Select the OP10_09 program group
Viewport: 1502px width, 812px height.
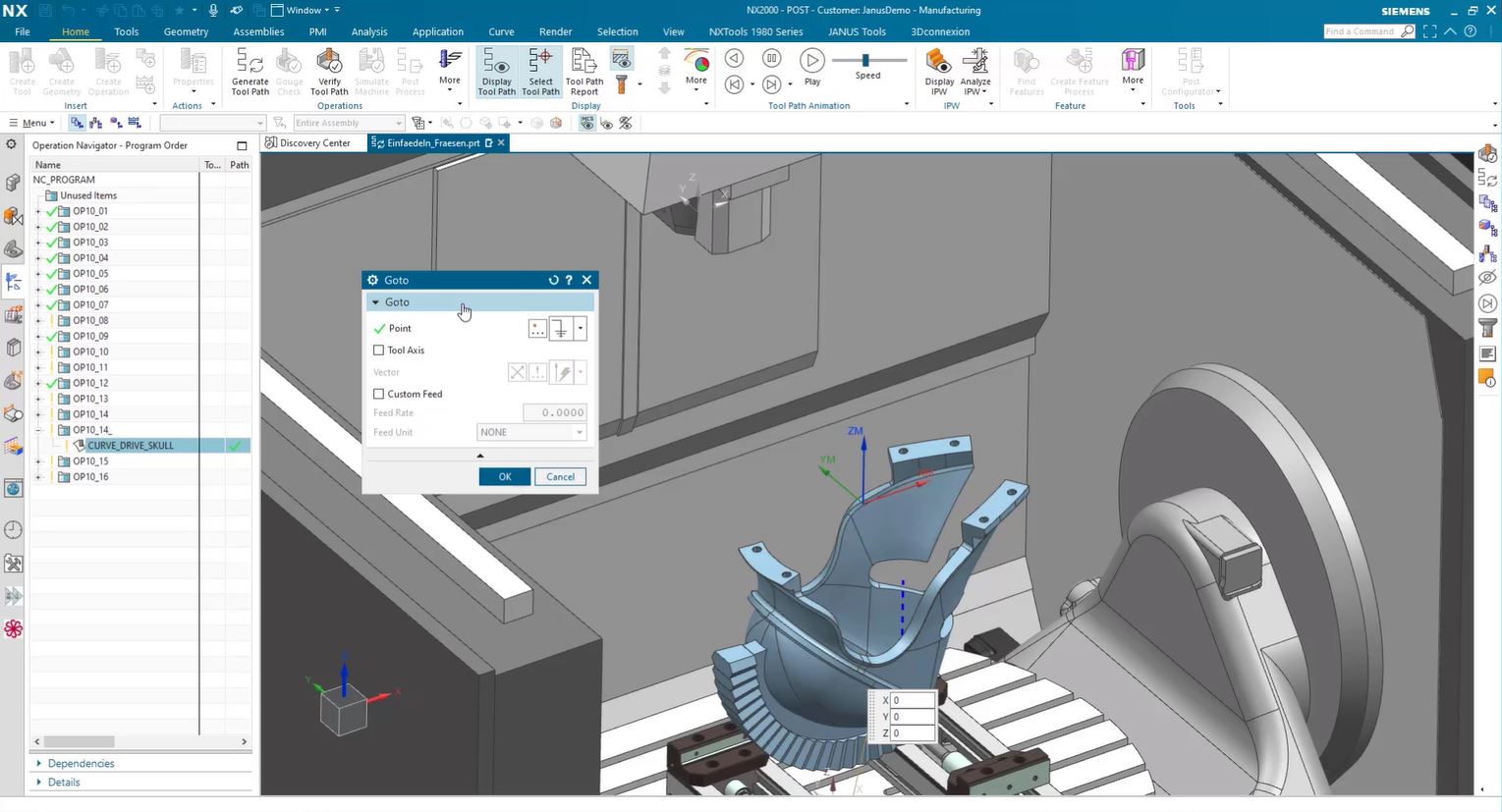(x=90, y=337)
